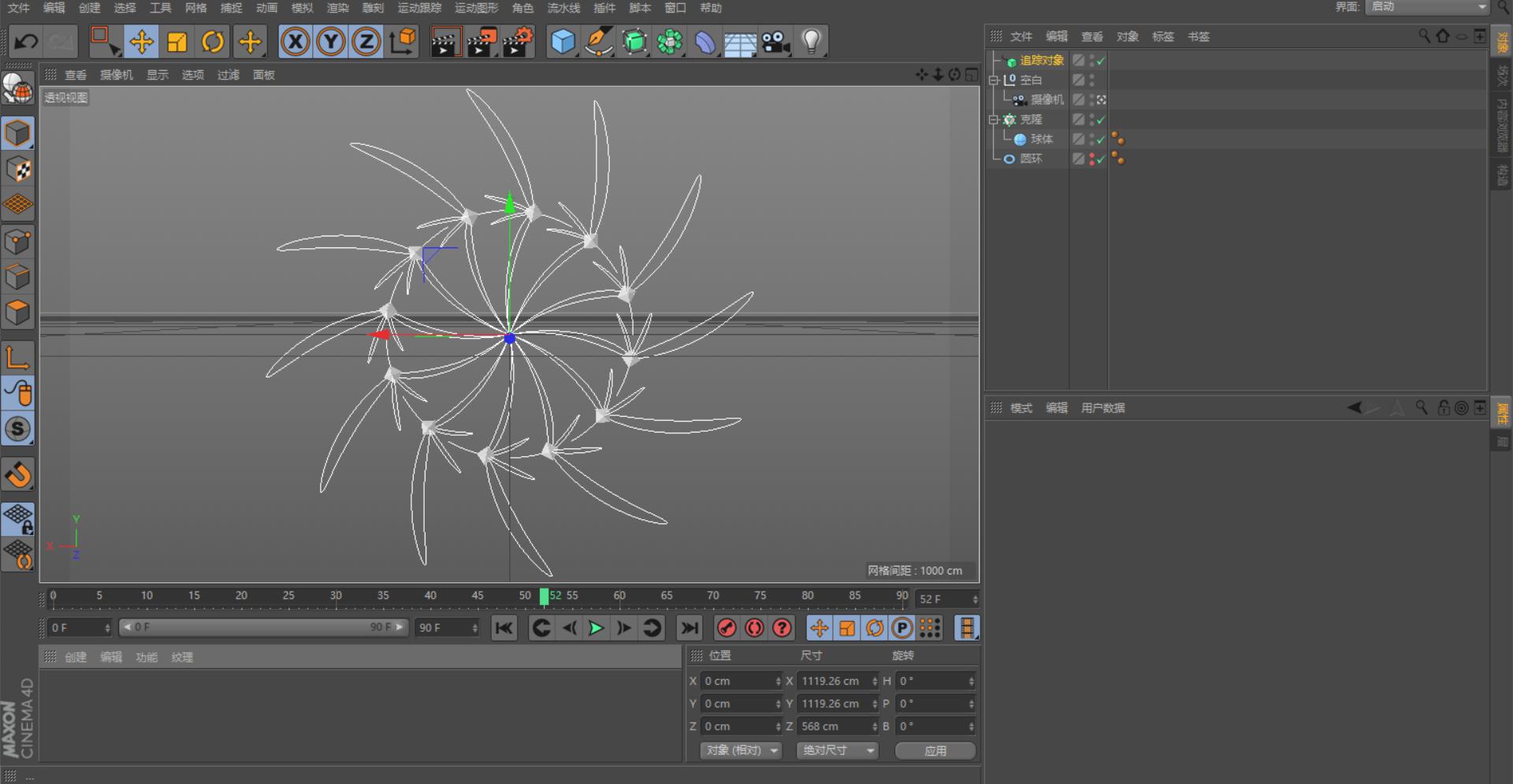The height and width of the screenshot is (784, 1513).
Task: Open the 模拟 menu
Action: (x=303, y=8)
